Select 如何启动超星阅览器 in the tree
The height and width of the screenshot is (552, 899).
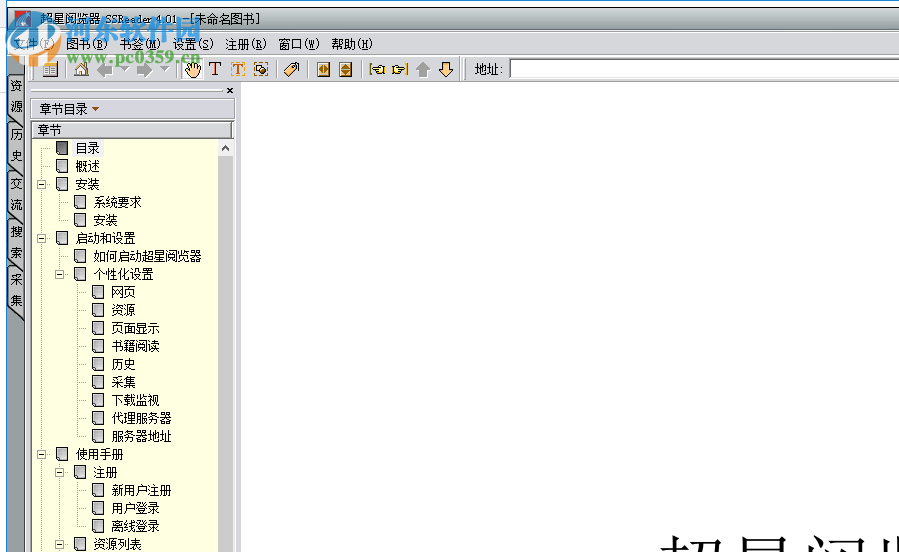pyautogui.click(x=147, y=256)
